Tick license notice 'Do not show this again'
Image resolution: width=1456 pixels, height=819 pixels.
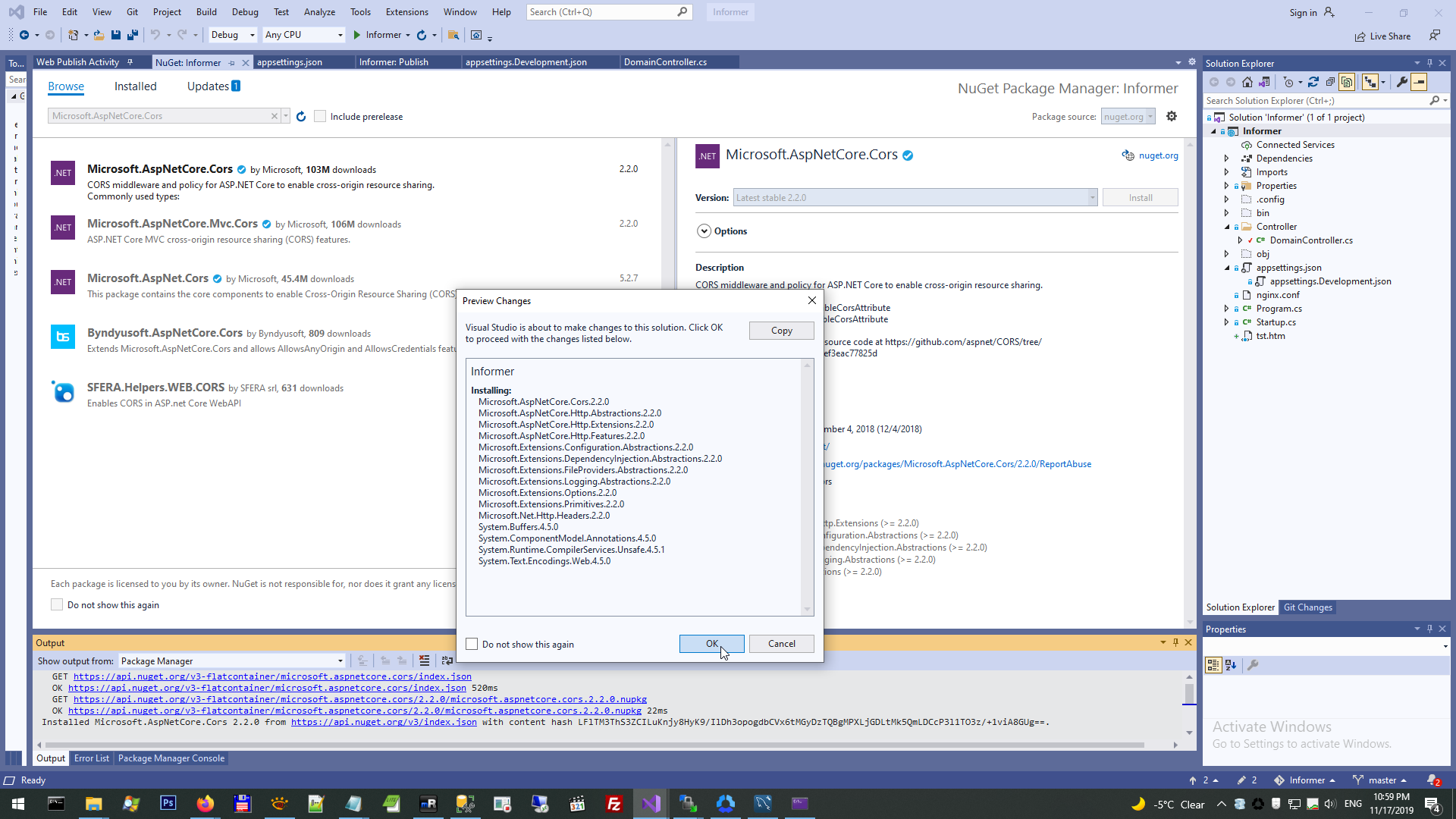(57, 604)
